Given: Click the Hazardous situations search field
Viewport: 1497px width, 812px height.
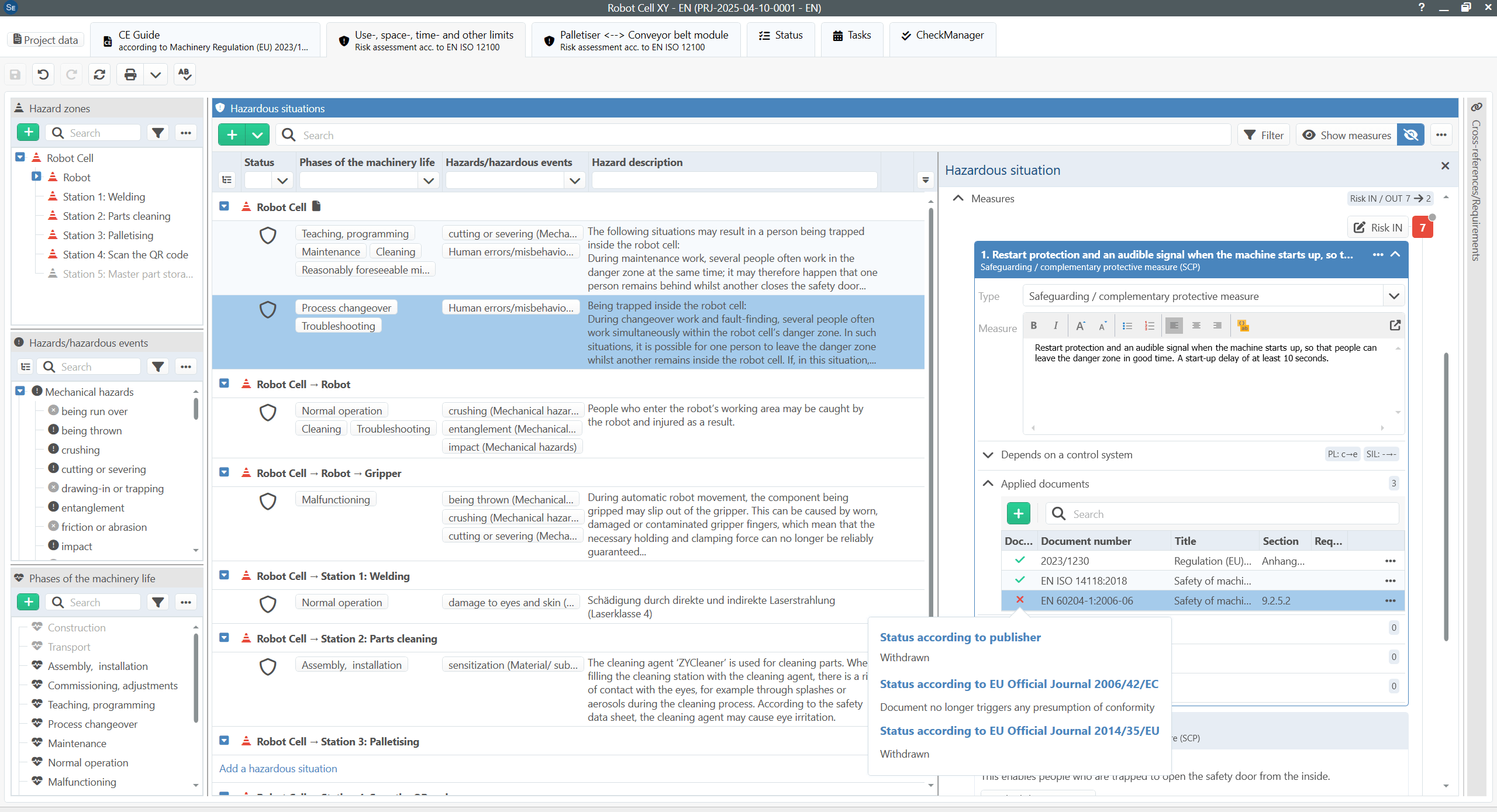Looking at the screenshot, I should (x=753, y=135).
